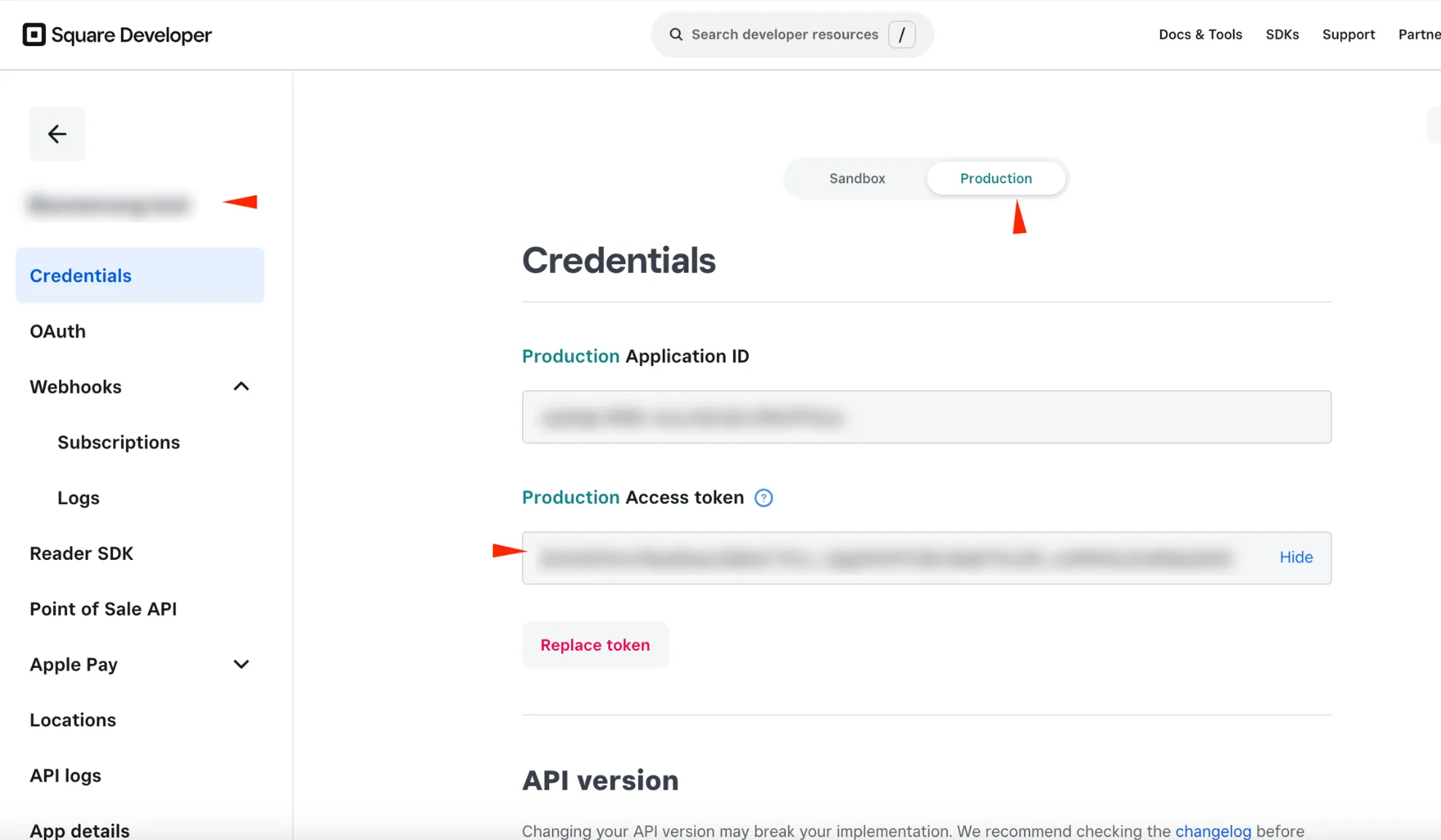Open the OAuth sidebar page

click(58, 331)
